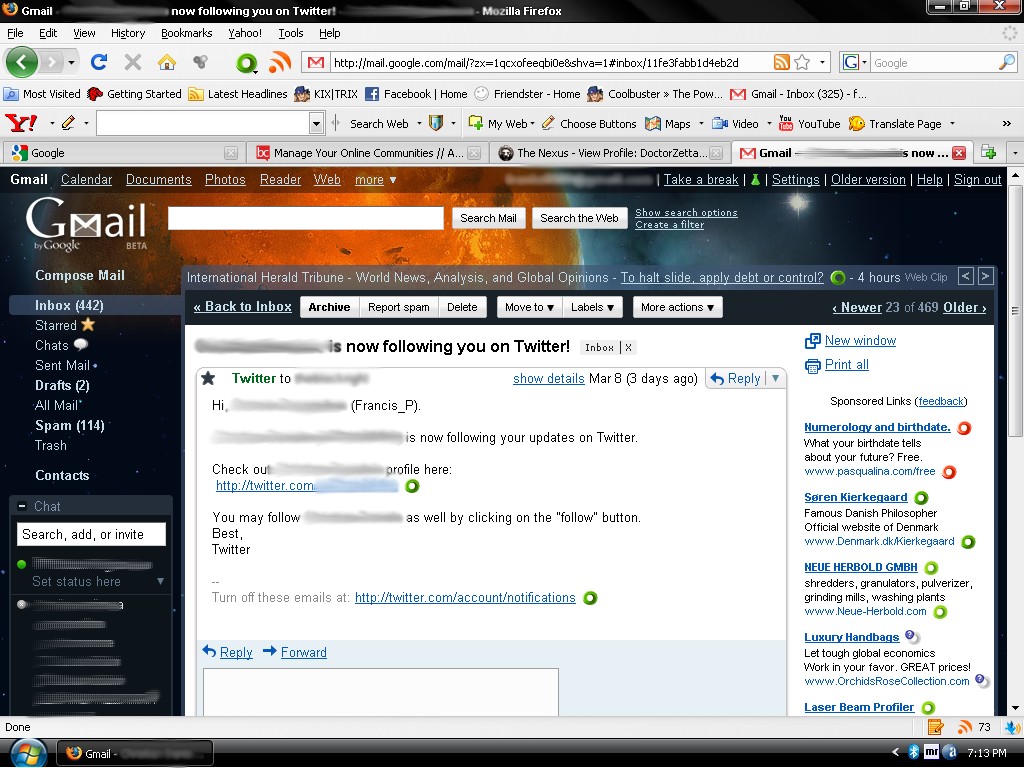Collapse the Chat panel with minus toggle
The width and height of the screenshot is (1024, 768).
(x=22, y=506)
